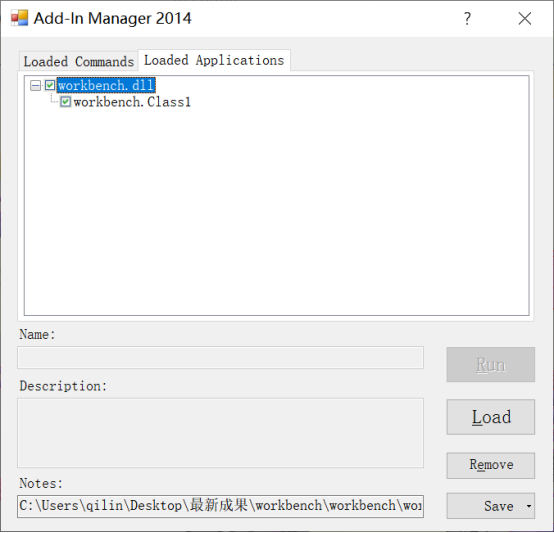Open help with the question mark button
Viewport: 554px width, 533px height.
pyautogui.click(x=467, y=18)
